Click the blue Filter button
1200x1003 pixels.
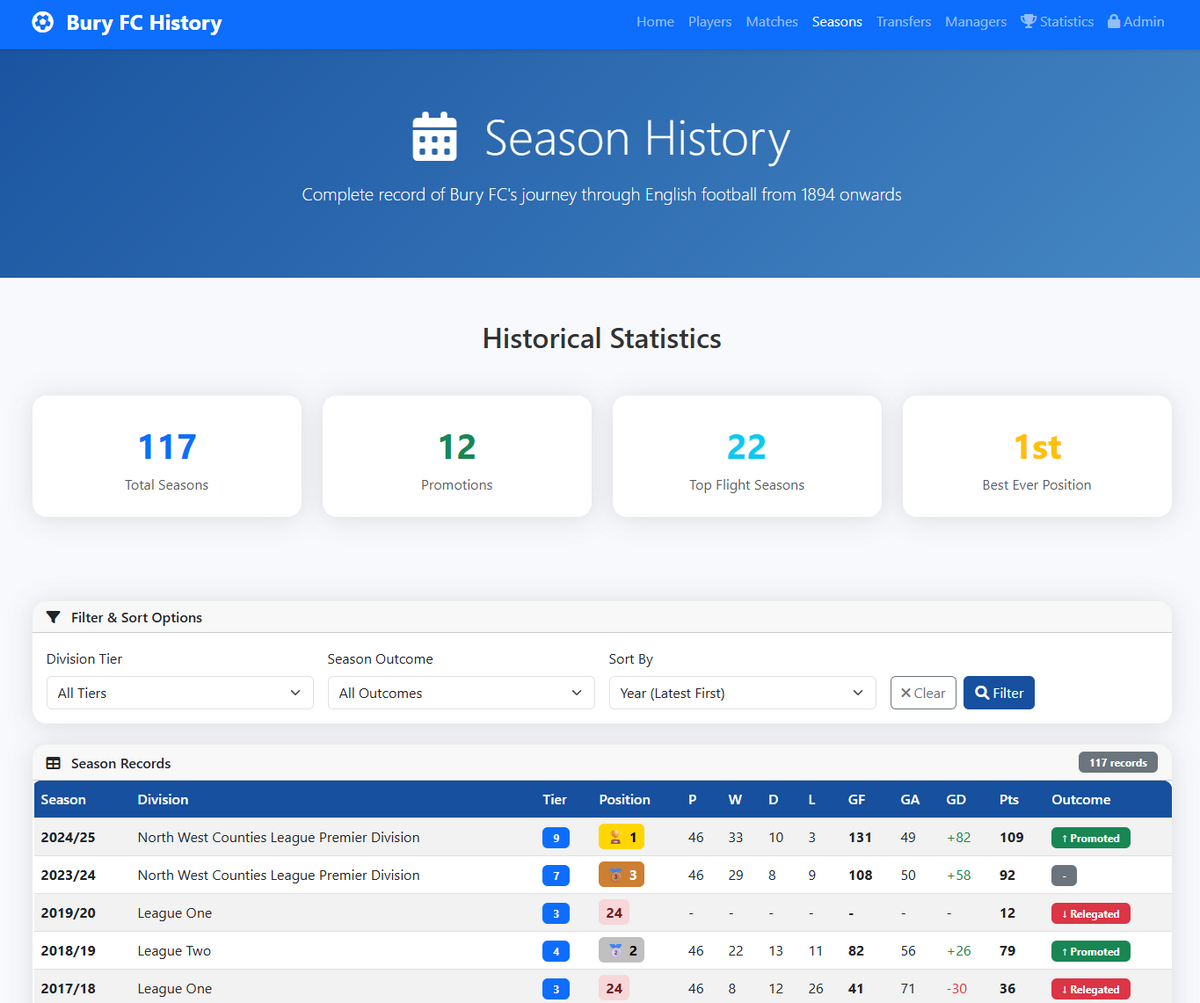pos(999,693)
